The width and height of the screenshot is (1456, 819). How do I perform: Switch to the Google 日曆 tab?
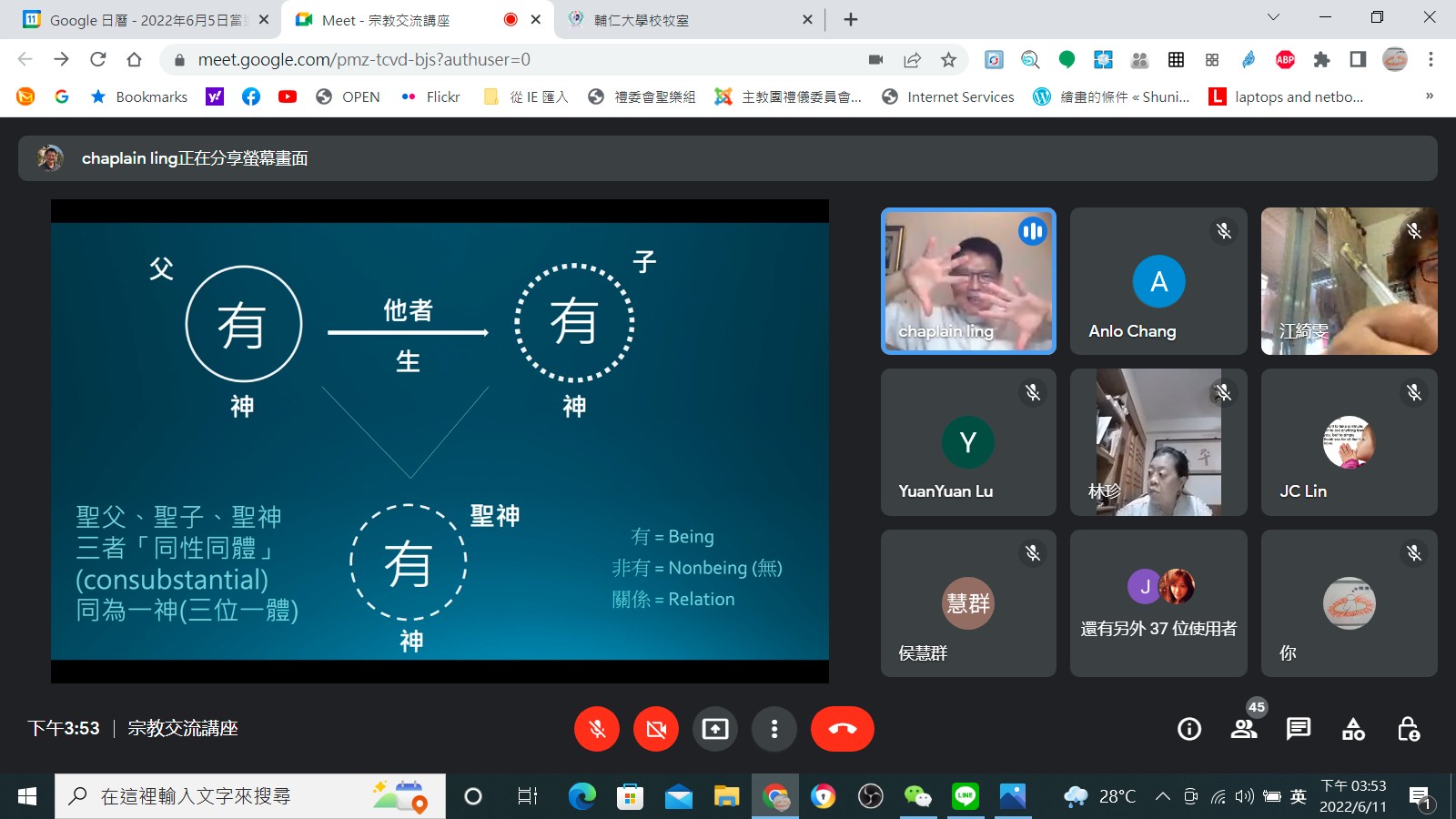146,20
